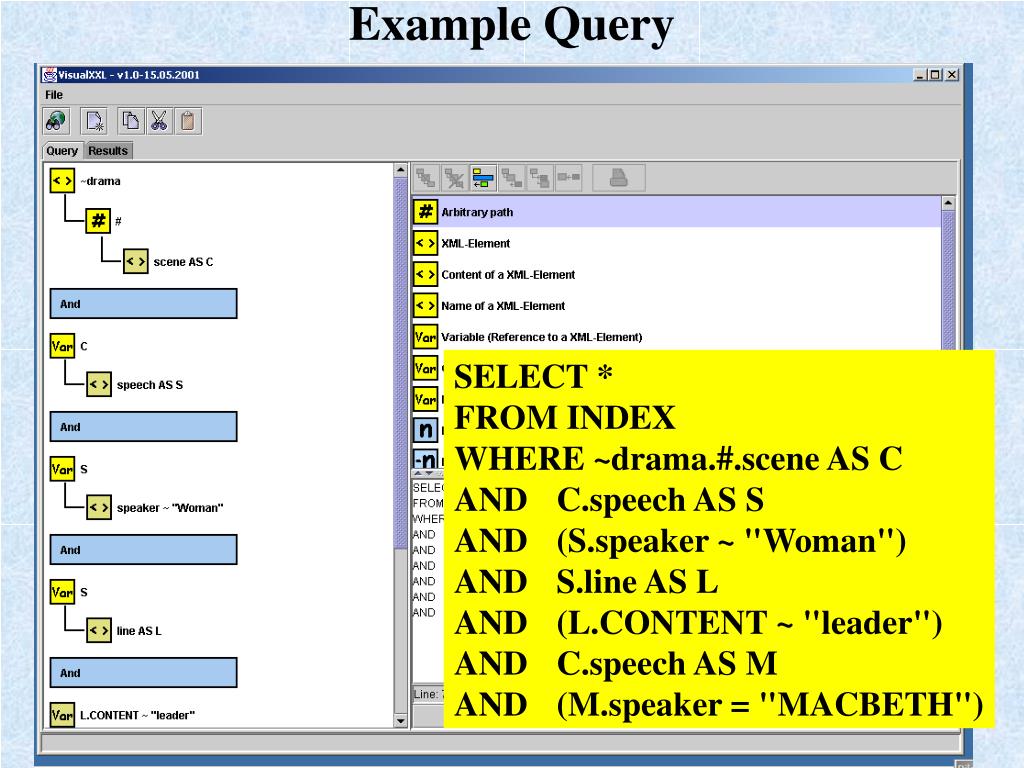Select the Var C variable node
Viewport: 1024px width, 768px height.
(x=69, y=346)
